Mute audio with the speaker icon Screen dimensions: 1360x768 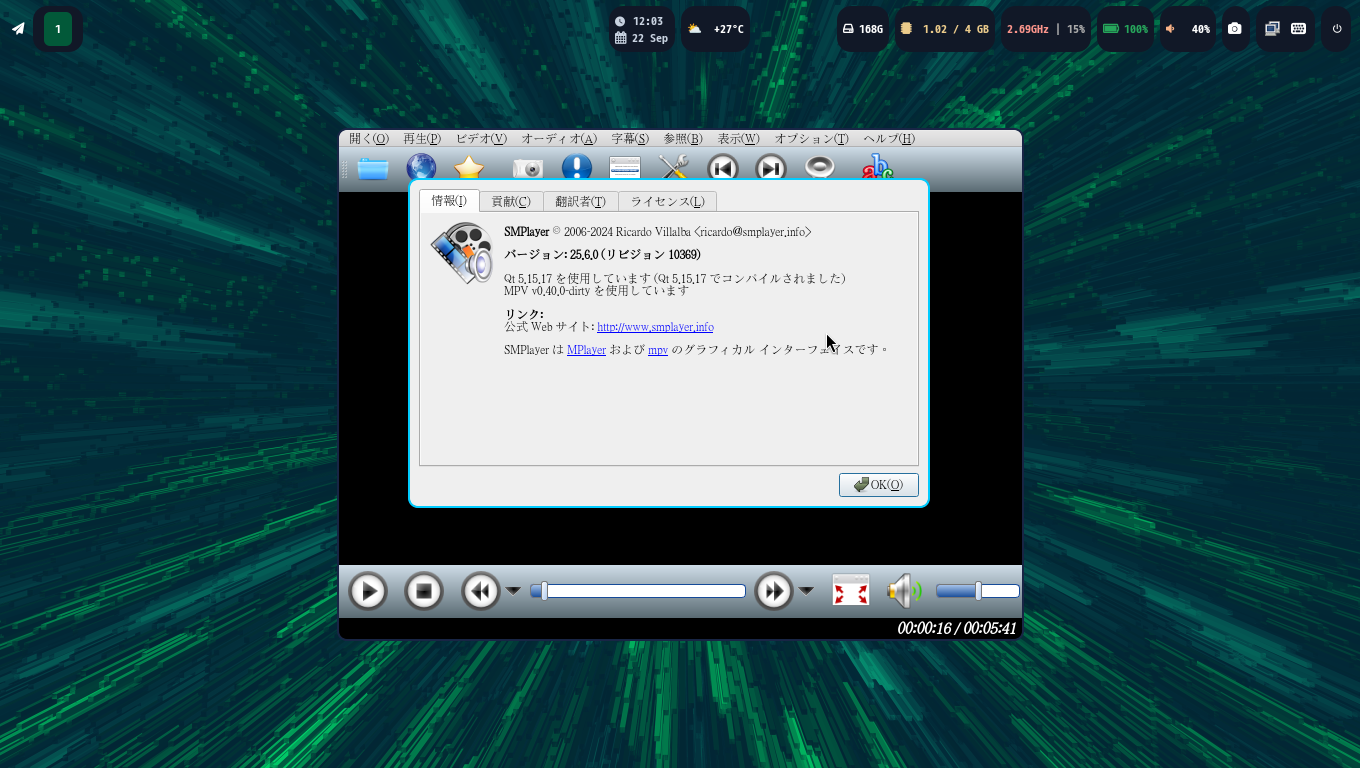(905, 591)
